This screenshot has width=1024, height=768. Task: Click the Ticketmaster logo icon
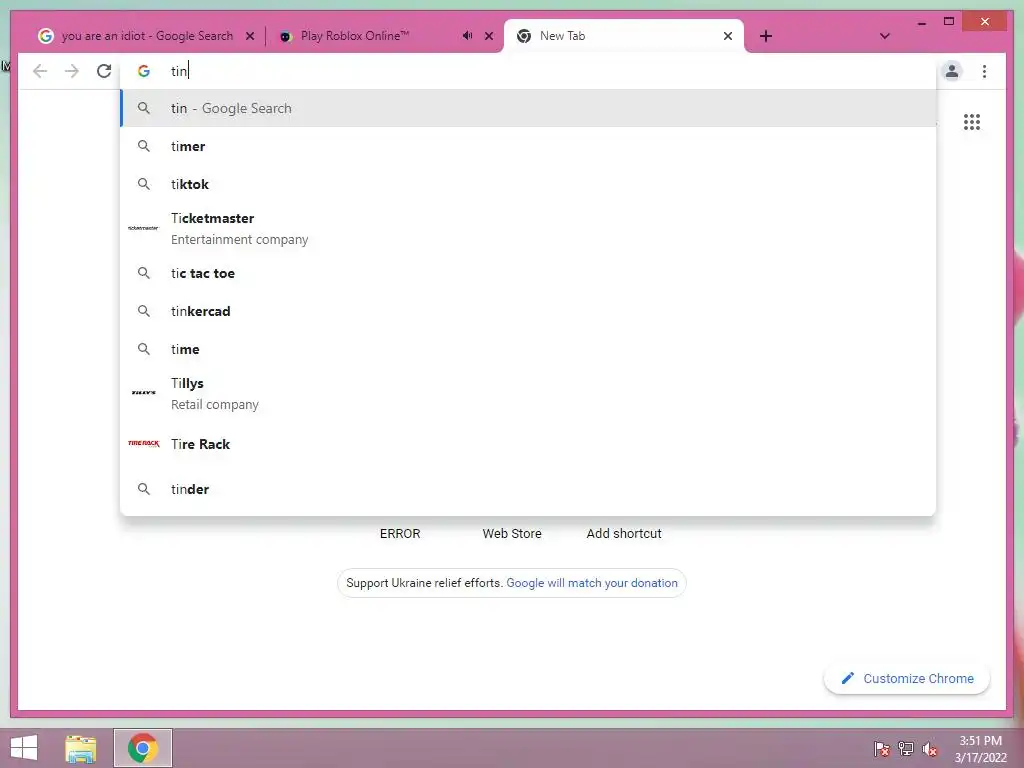[143, 228]
